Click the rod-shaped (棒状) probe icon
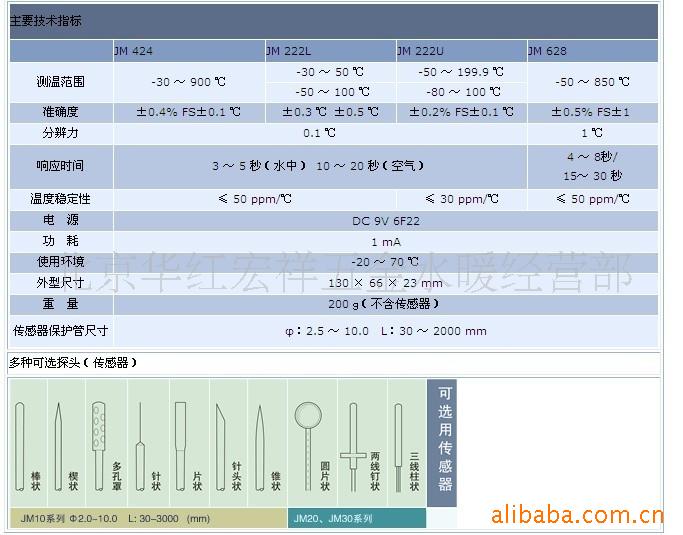The image size is (683, 535). tap(20, 447)
